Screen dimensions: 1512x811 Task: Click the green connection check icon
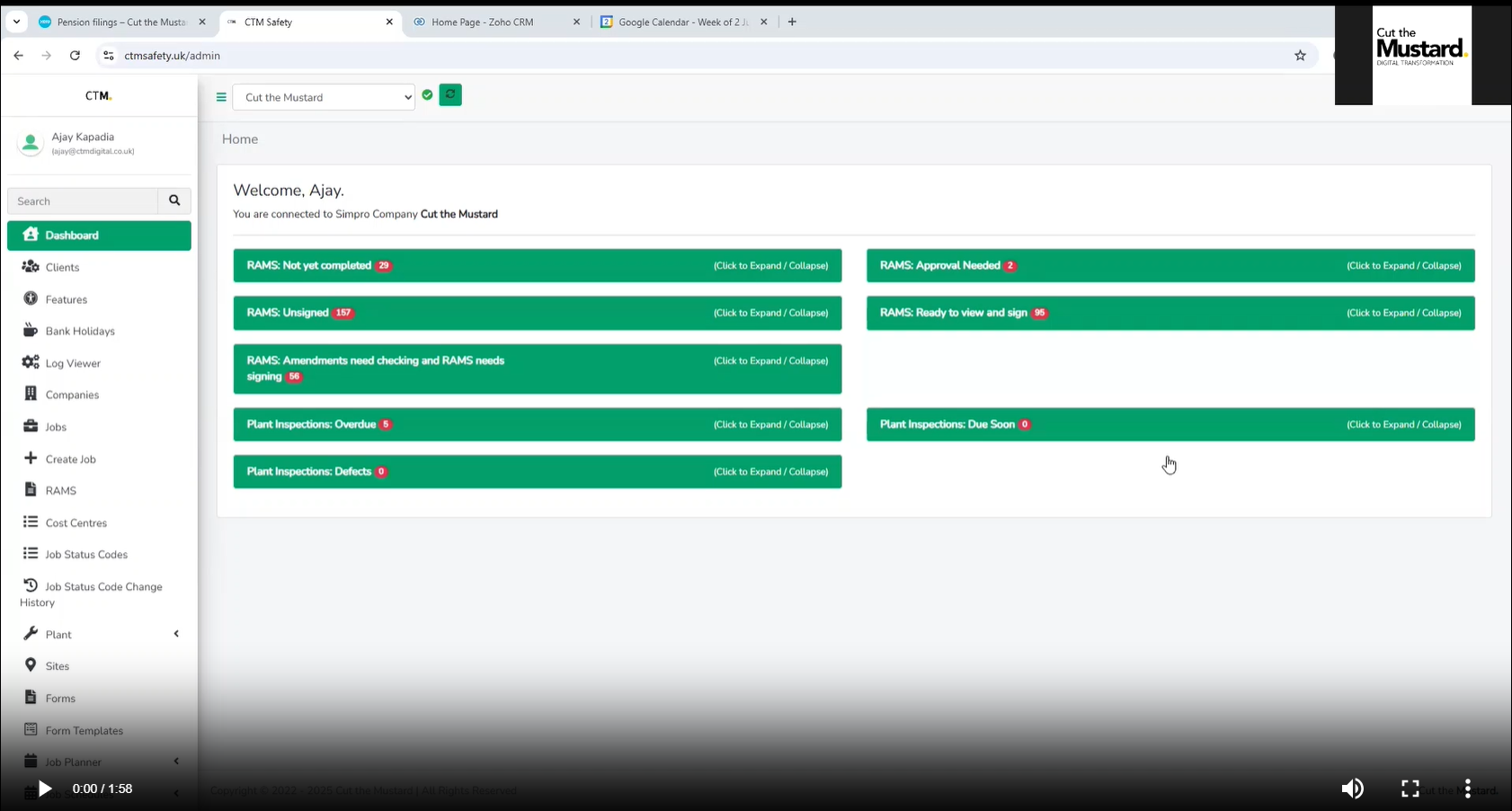pyautogui.click(x=427, y=94)
